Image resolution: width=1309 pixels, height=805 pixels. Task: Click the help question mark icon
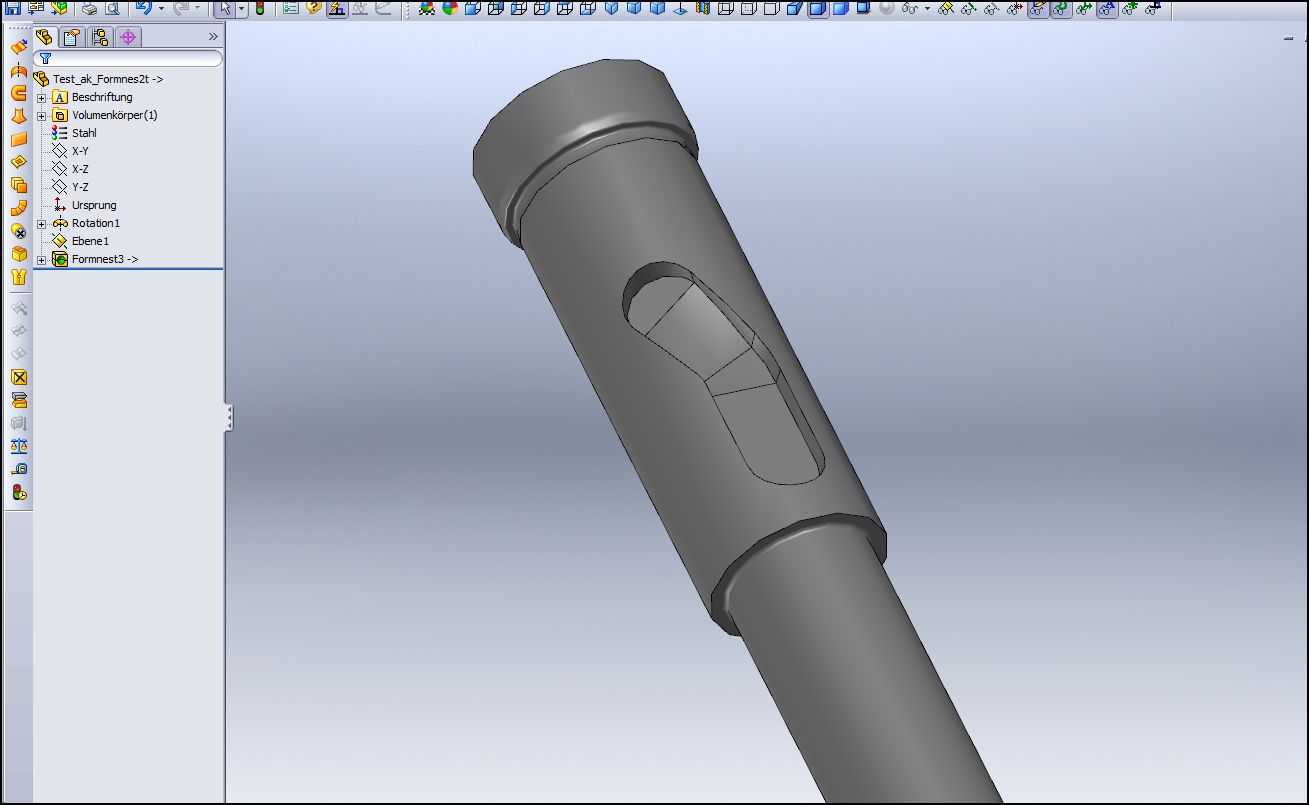point(314,8)
